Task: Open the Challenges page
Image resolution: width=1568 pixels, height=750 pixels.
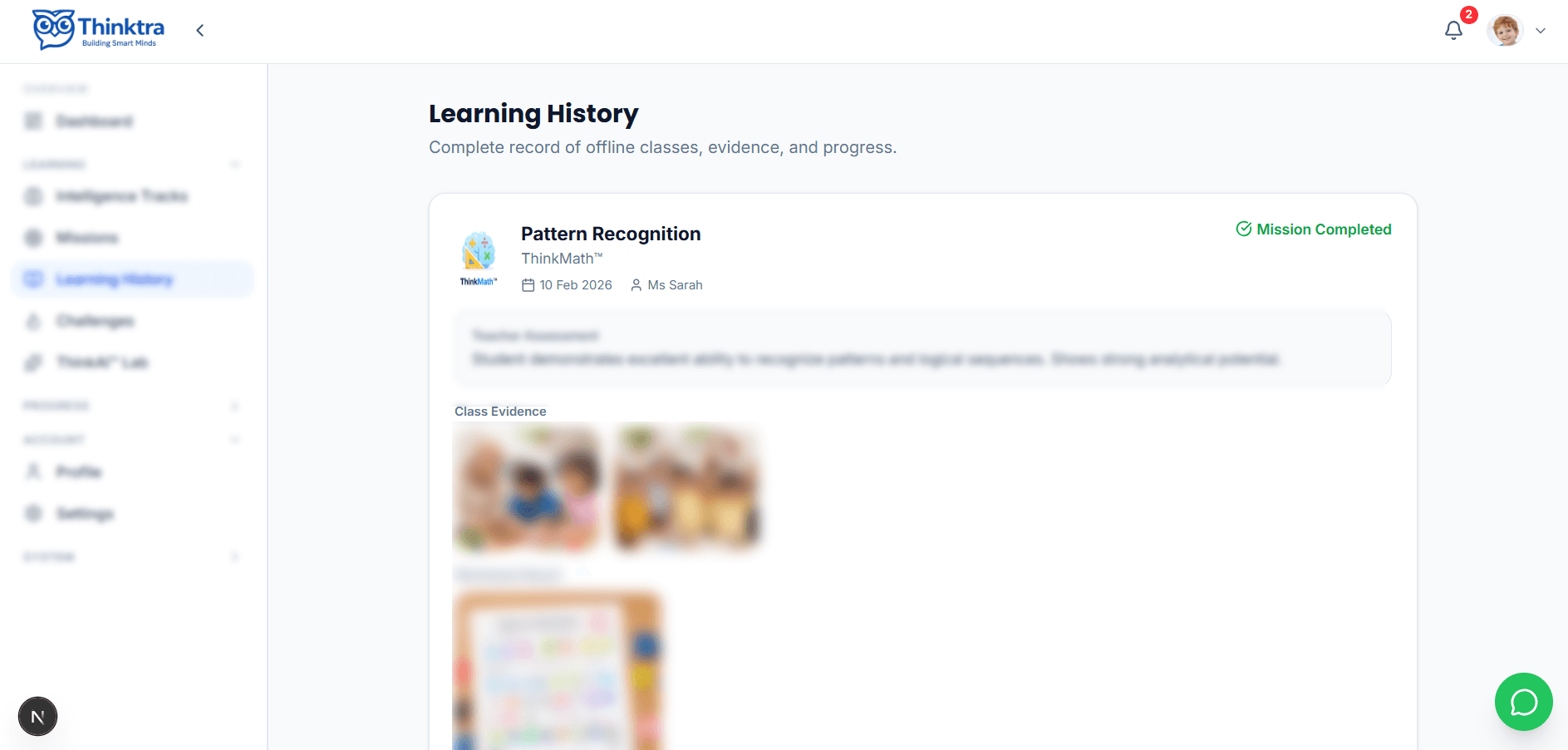Action: pyautogui.click(x=95, y=321)
